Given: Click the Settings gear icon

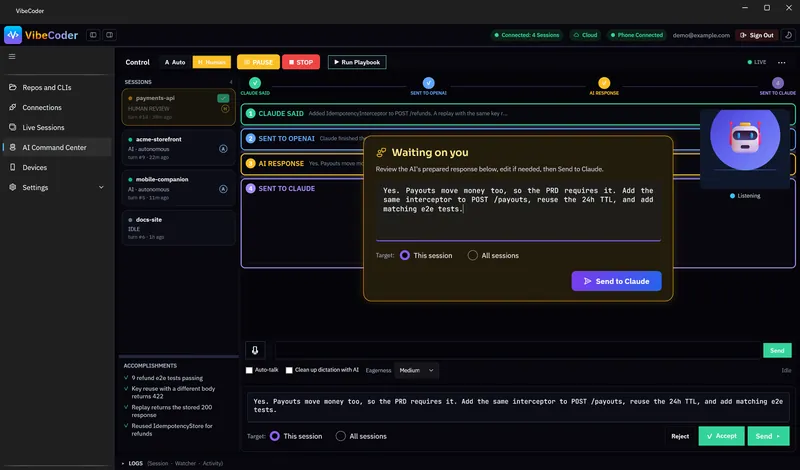Looking at the screenshot, I should (x=13, y=187).
